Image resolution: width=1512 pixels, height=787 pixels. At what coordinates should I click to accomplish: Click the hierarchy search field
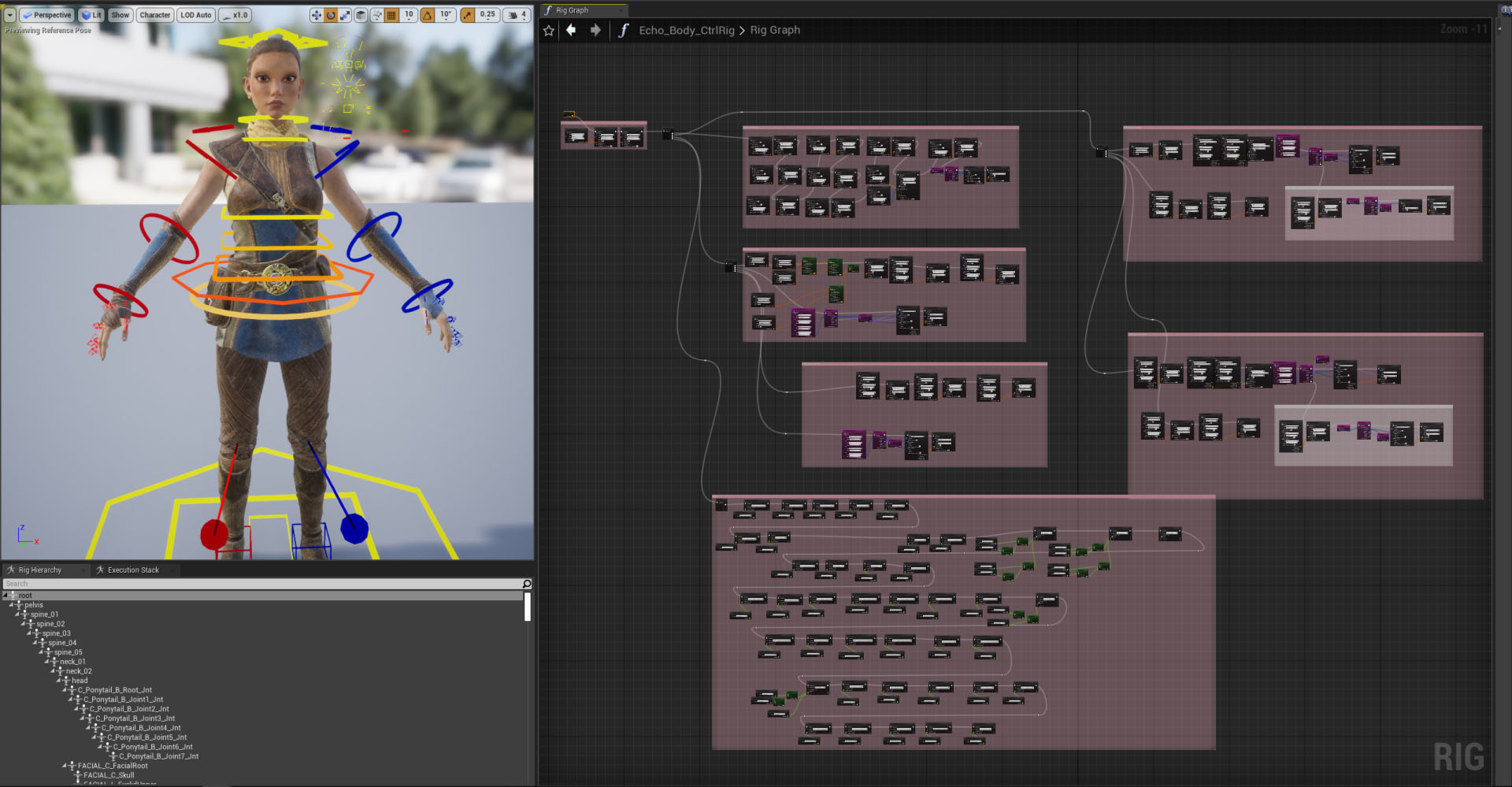tap(263, 584)
